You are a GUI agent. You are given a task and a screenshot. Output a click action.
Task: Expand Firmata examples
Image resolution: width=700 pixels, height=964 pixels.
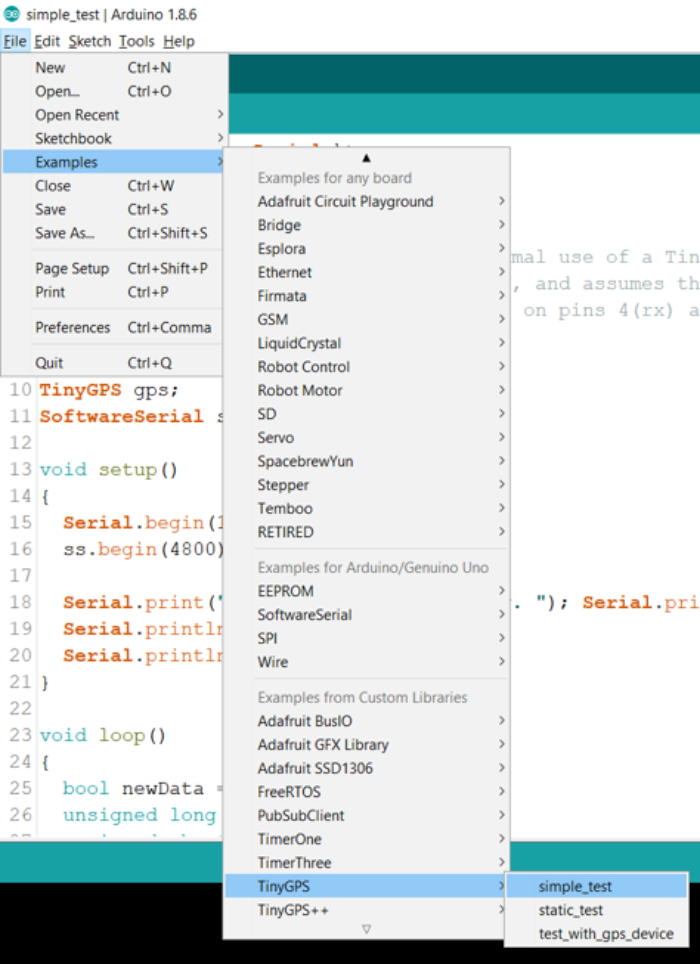pyautogui.click(x=366, y=296)
